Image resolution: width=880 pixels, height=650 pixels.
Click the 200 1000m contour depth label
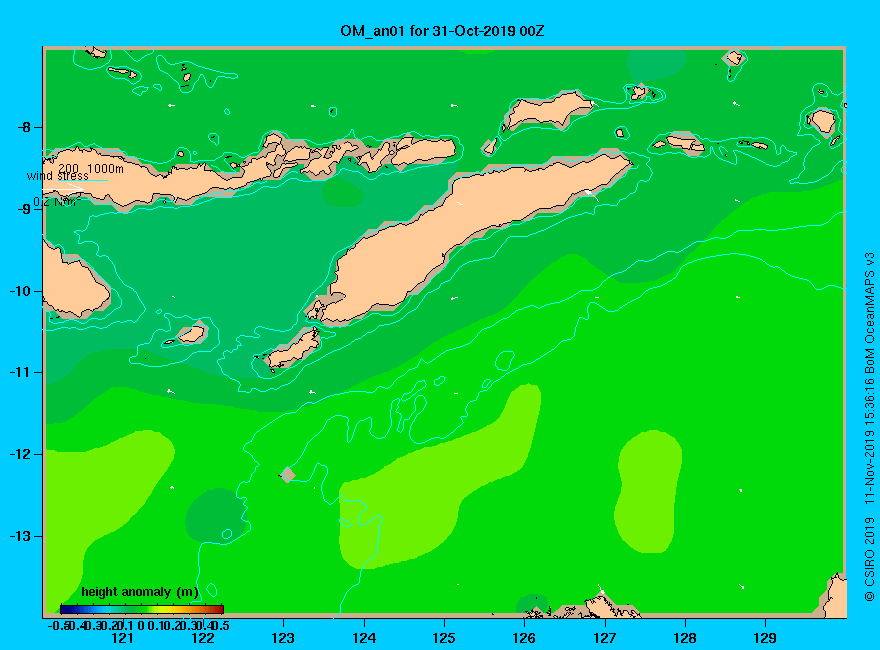(x=91, y=168)
